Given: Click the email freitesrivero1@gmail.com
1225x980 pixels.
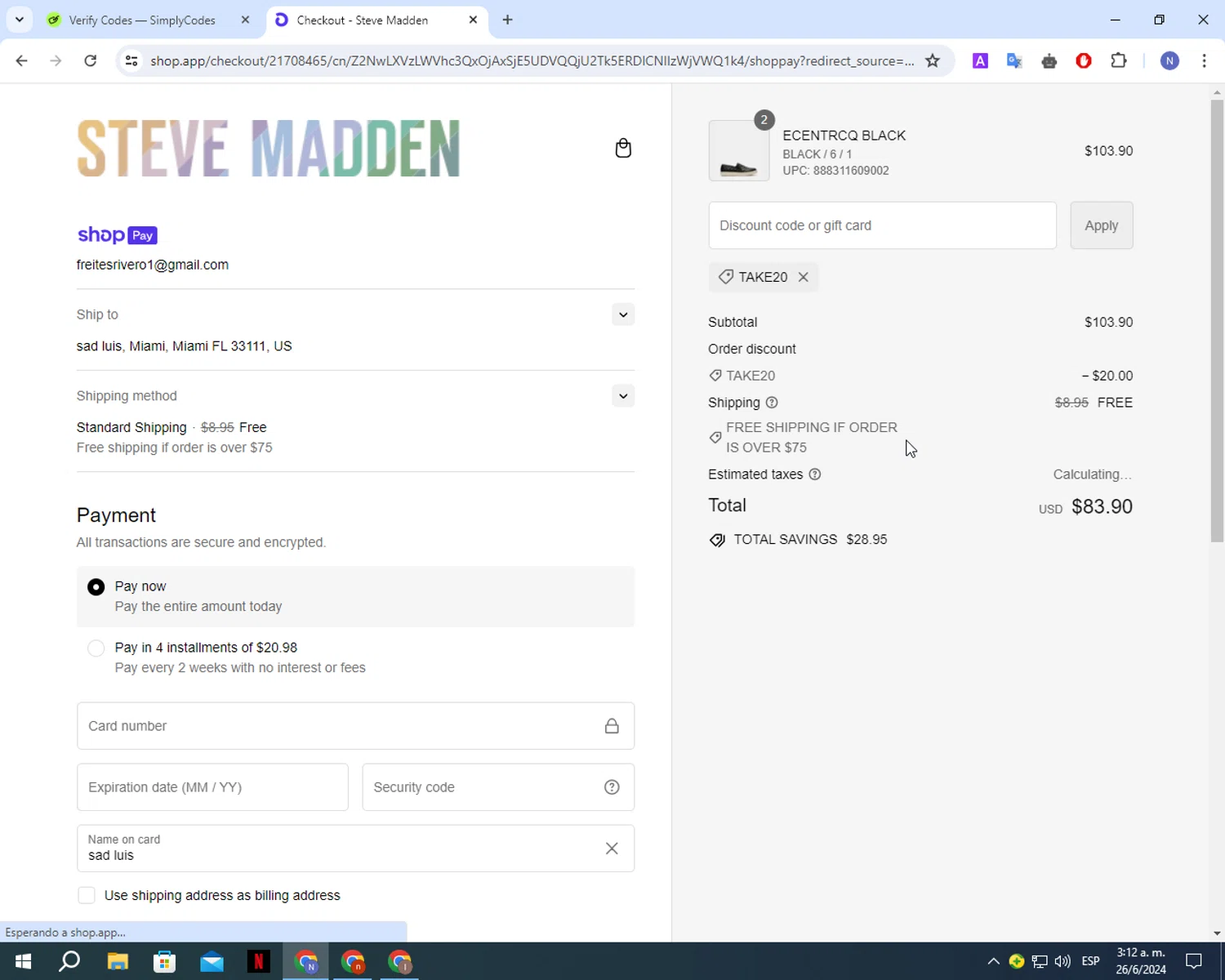Looking at the screenshot, I should click(x=153, y=265).
